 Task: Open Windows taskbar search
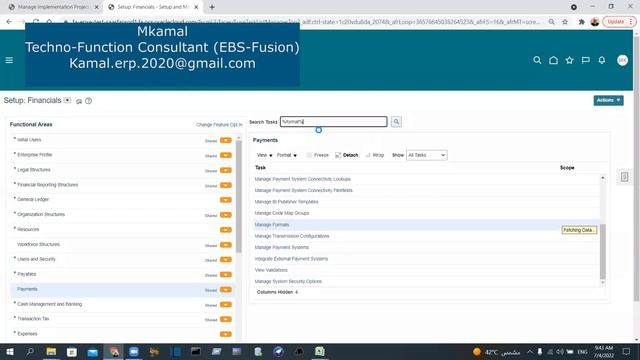coord(30,351)
